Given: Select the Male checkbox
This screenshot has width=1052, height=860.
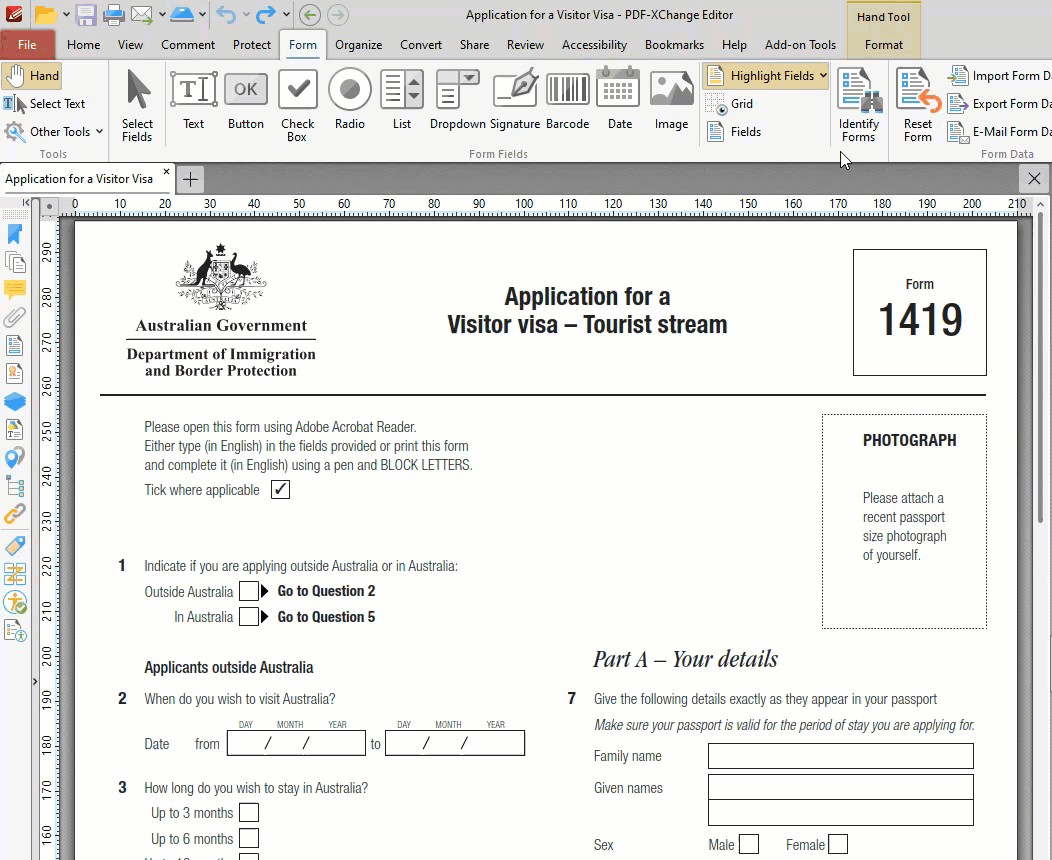Looking at the screenshot, I should (x=749, y=844).
